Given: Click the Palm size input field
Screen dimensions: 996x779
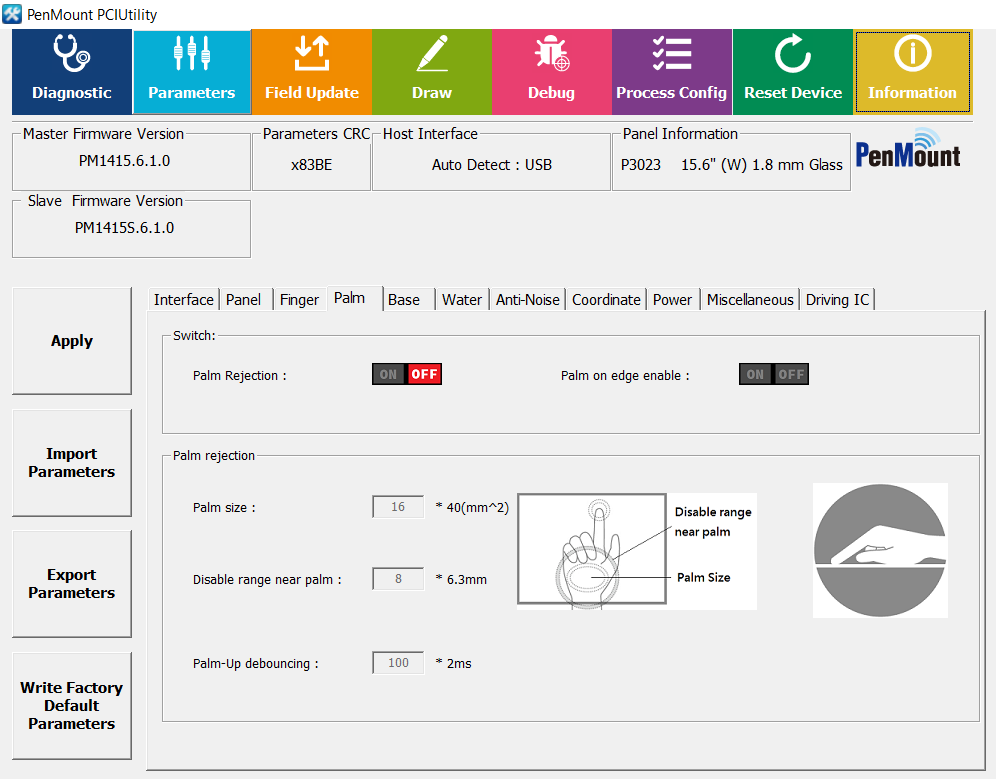Looking at the screenshot, I should 397,506.
